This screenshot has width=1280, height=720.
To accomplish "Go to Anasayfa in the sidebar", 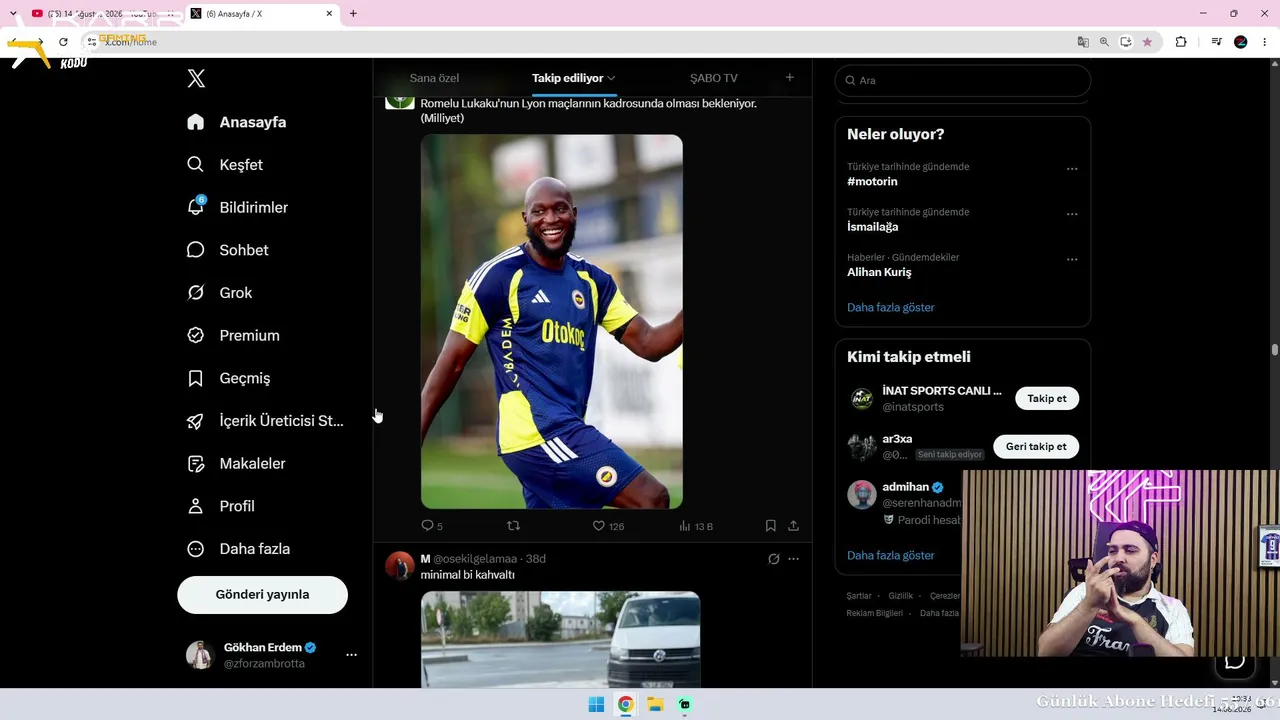I will (237, 122).
